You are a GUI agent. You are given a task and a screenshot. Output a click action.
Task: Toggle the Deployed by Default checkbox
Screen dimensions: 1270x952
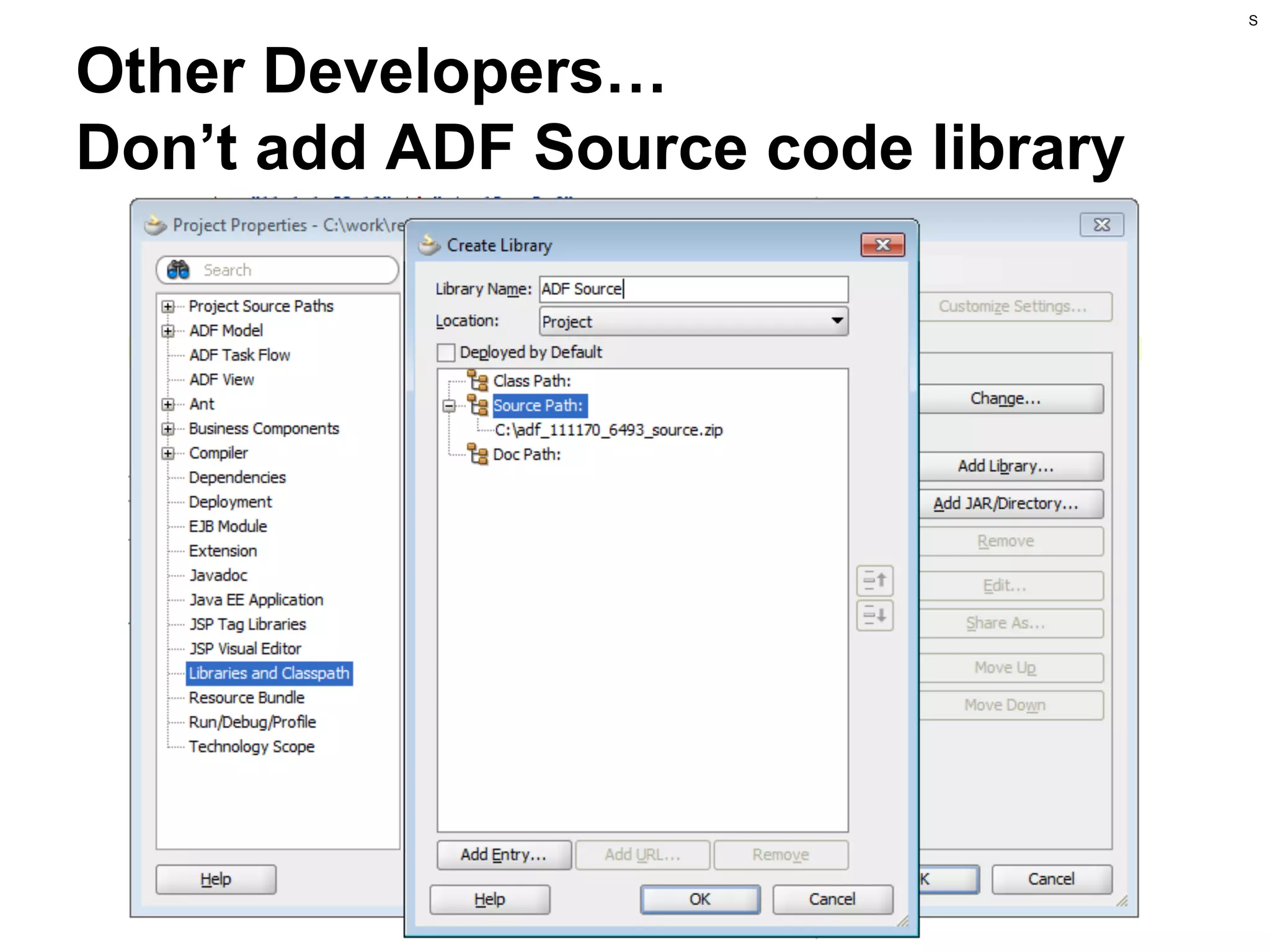click(446, 353)
